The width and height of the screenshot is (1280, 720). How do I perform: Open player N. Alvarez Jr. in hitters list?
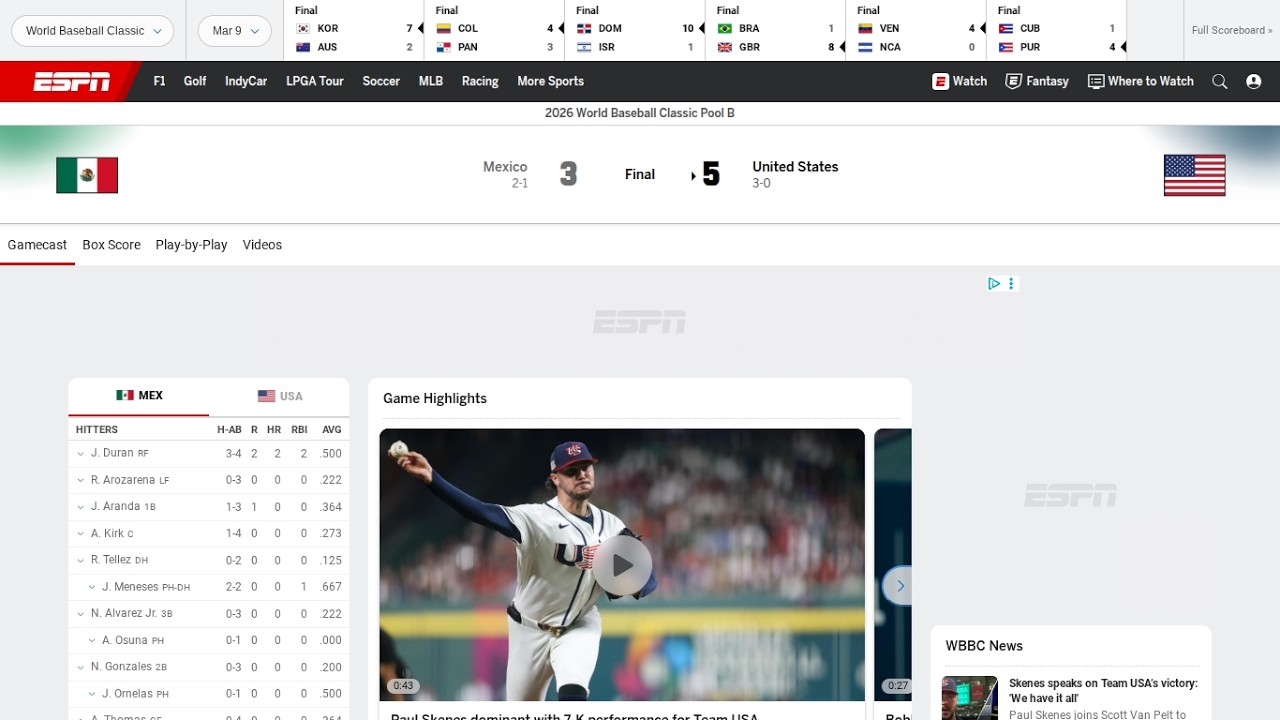pos(124,613)
